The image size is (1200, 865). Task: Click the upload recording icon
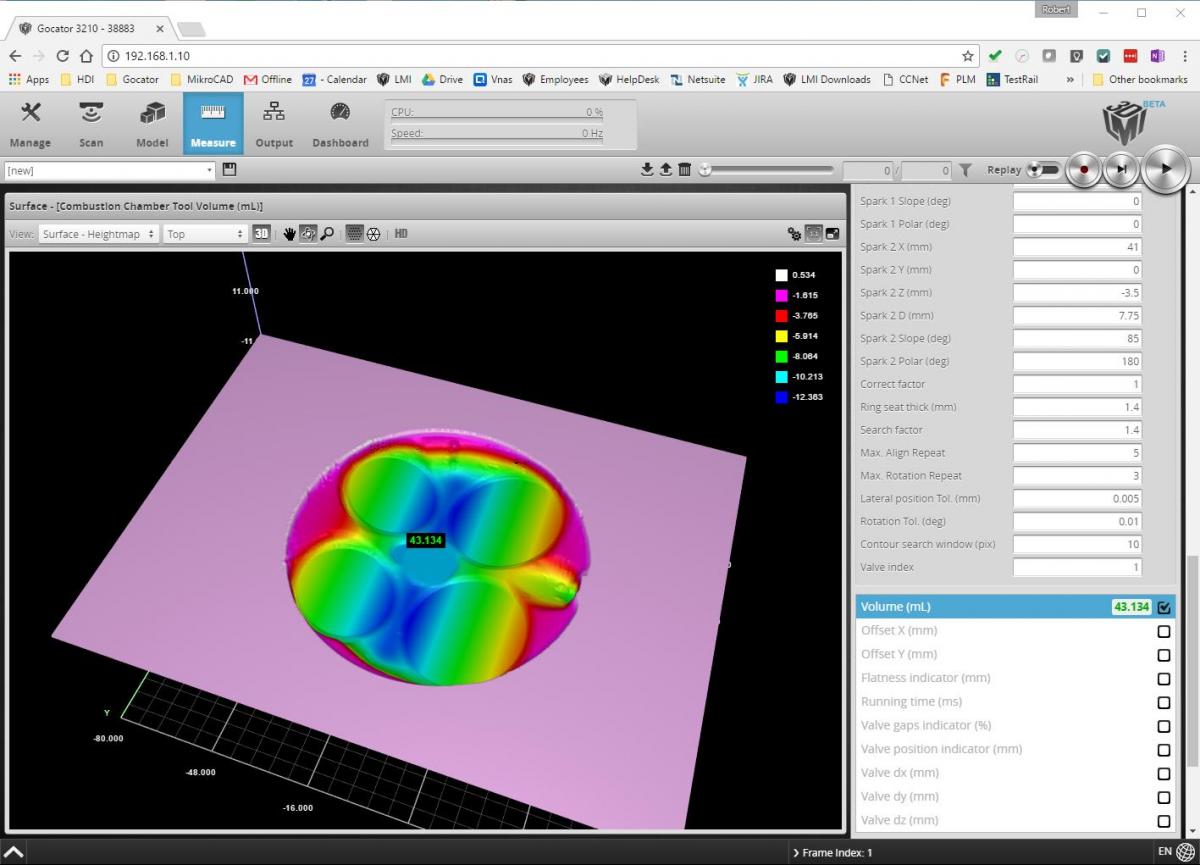(x=666, y=170)
